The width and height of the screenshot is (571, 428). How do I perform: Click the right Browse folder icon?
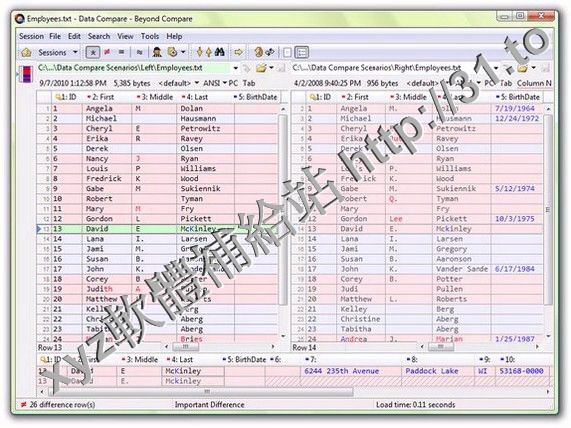coord(522,68)
